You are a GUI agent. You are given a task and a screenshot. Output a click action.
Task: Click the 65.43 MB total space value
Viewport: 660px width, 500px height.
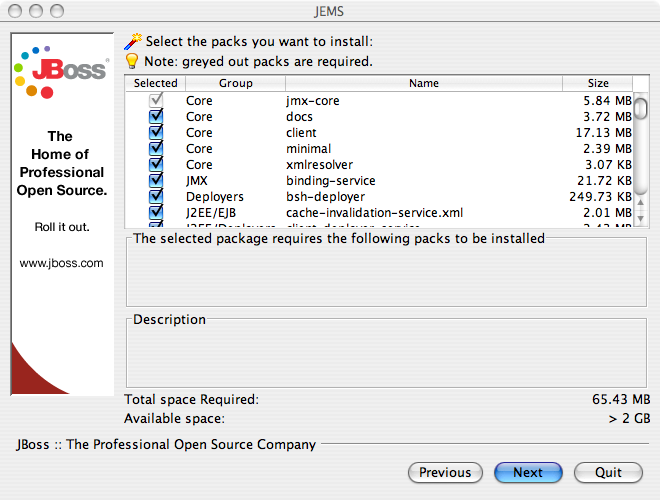[x=621, y=399]
